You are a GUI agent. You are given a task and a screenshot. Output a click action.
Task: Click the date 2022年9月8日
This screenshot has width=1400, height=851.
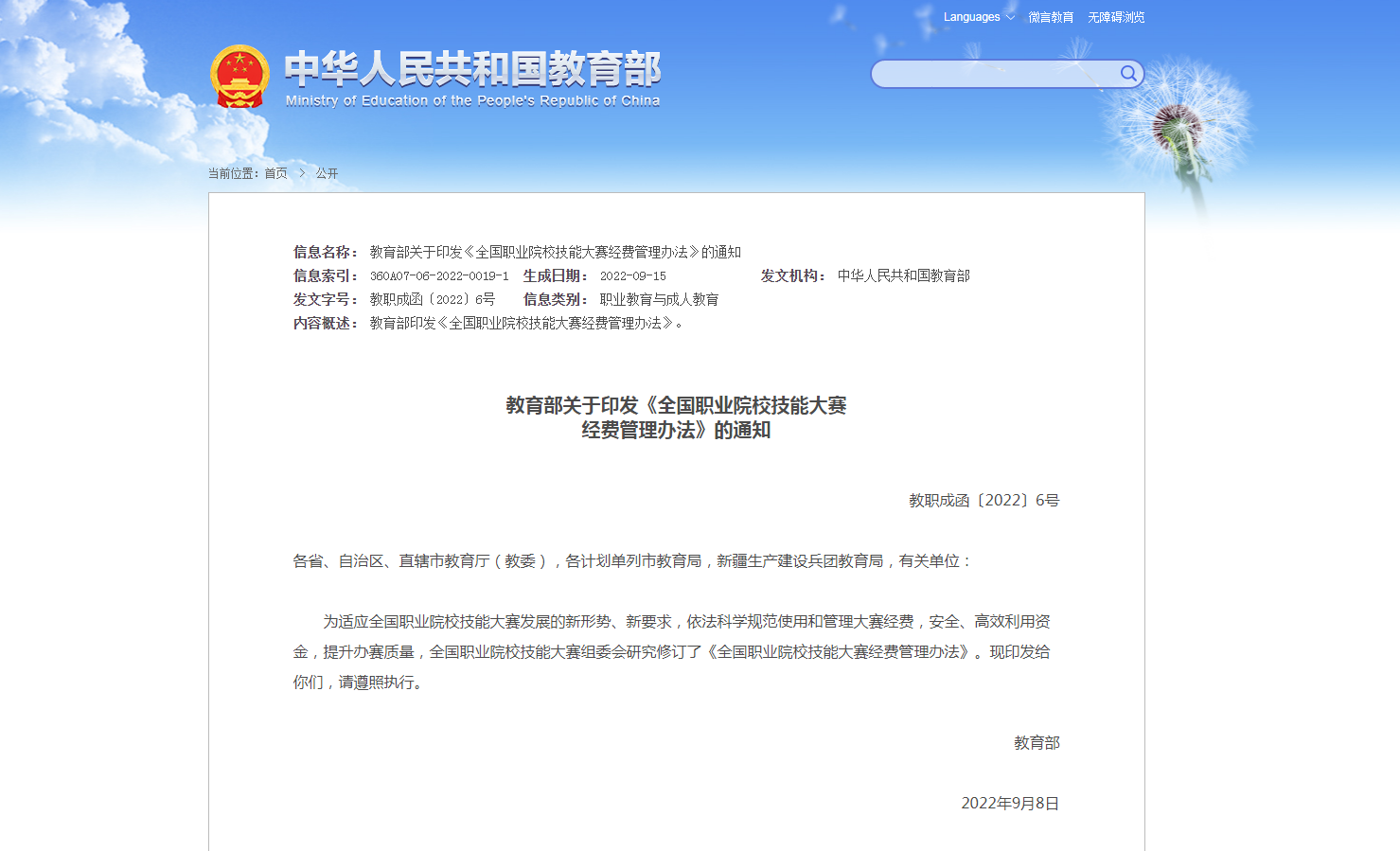(1010, 803)
